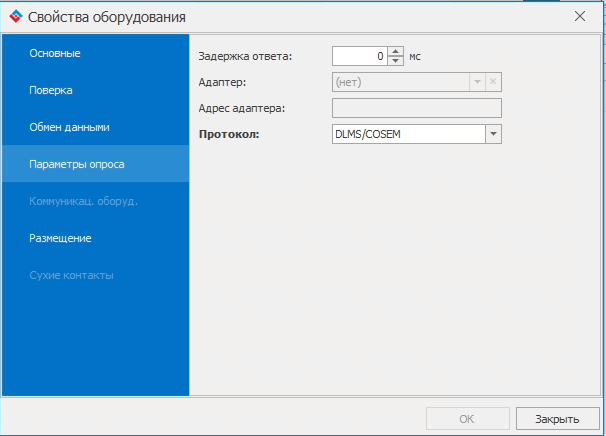Screen dimensions: 606x436
Task: Click the Адрес адаптера text field
Action: [416, 108]
